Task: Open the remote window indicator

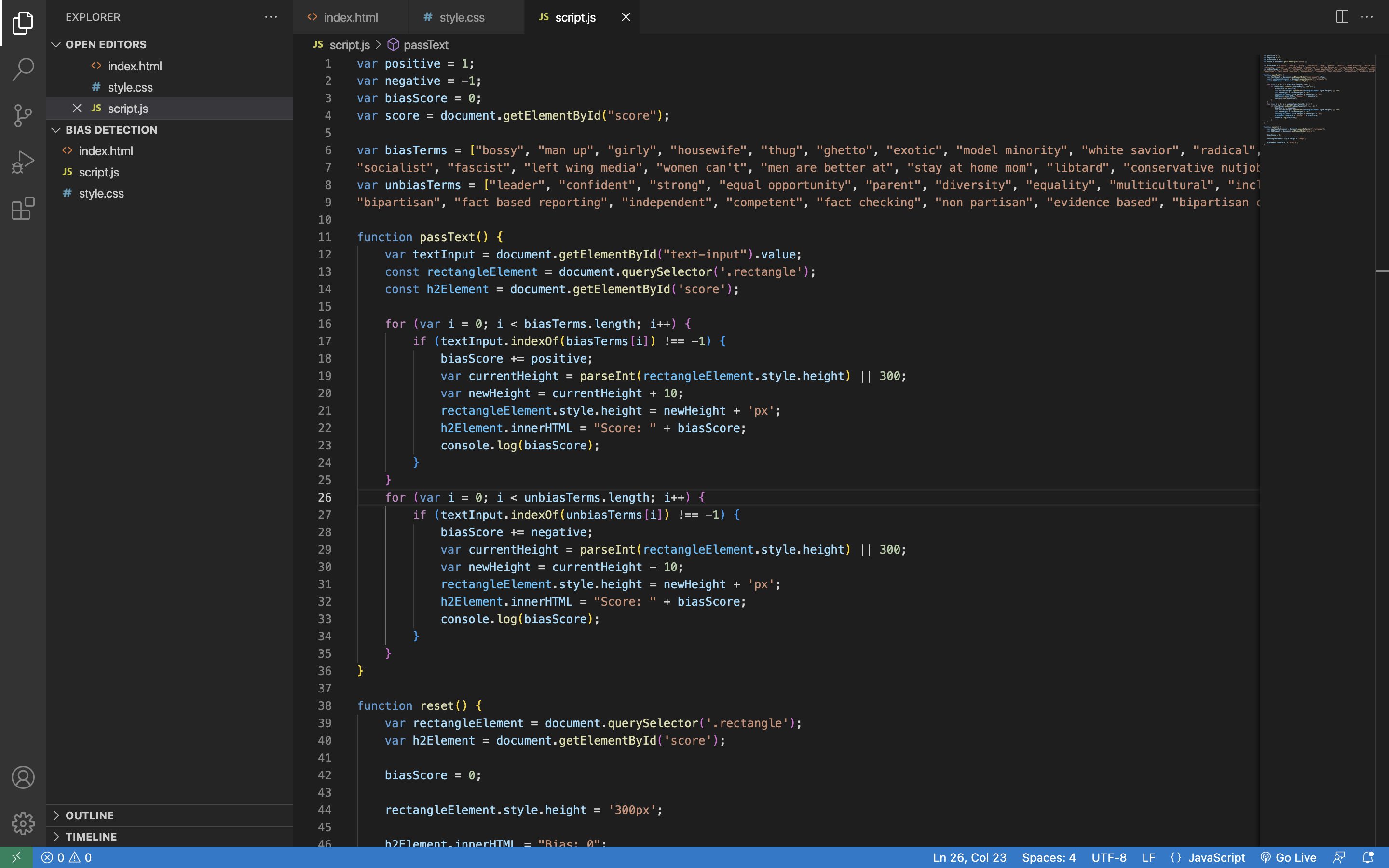Action: (x=16, y=857)
